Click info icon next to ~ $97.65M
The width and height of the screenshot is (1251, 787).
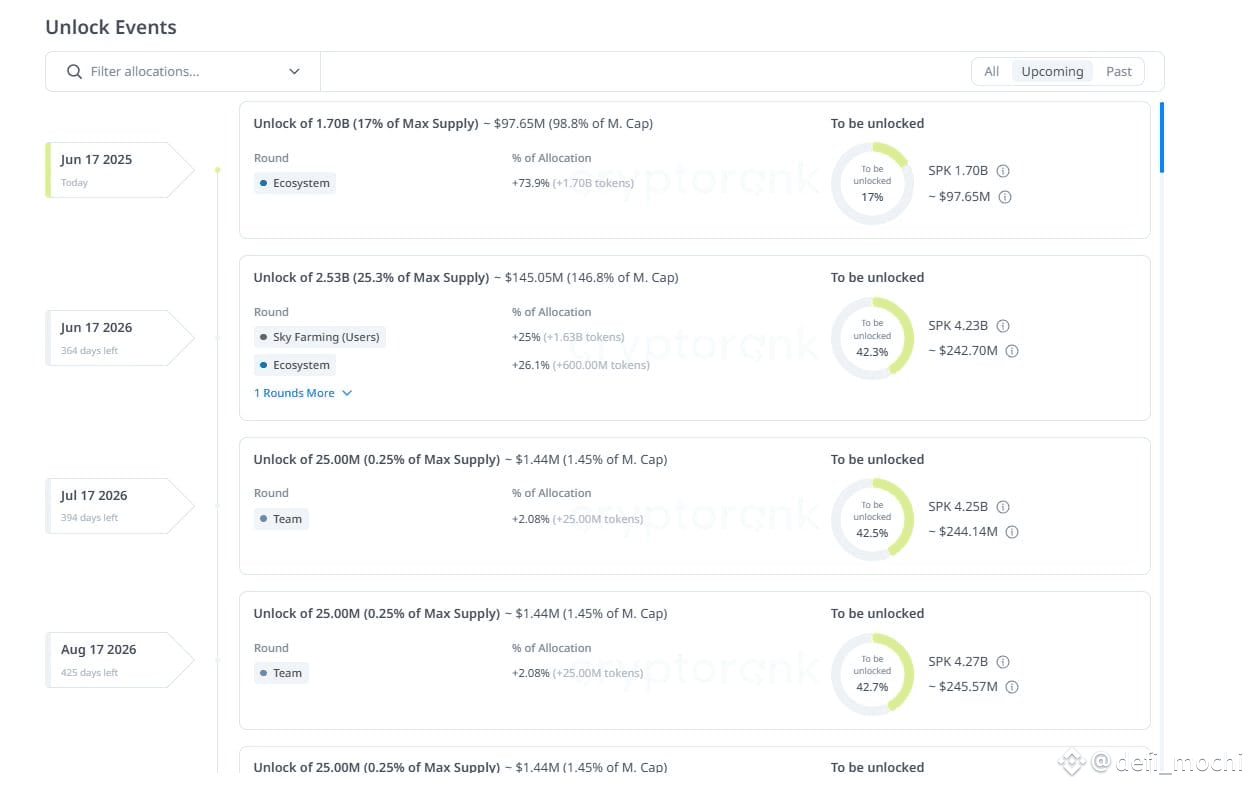click(x=1005, y=197)
